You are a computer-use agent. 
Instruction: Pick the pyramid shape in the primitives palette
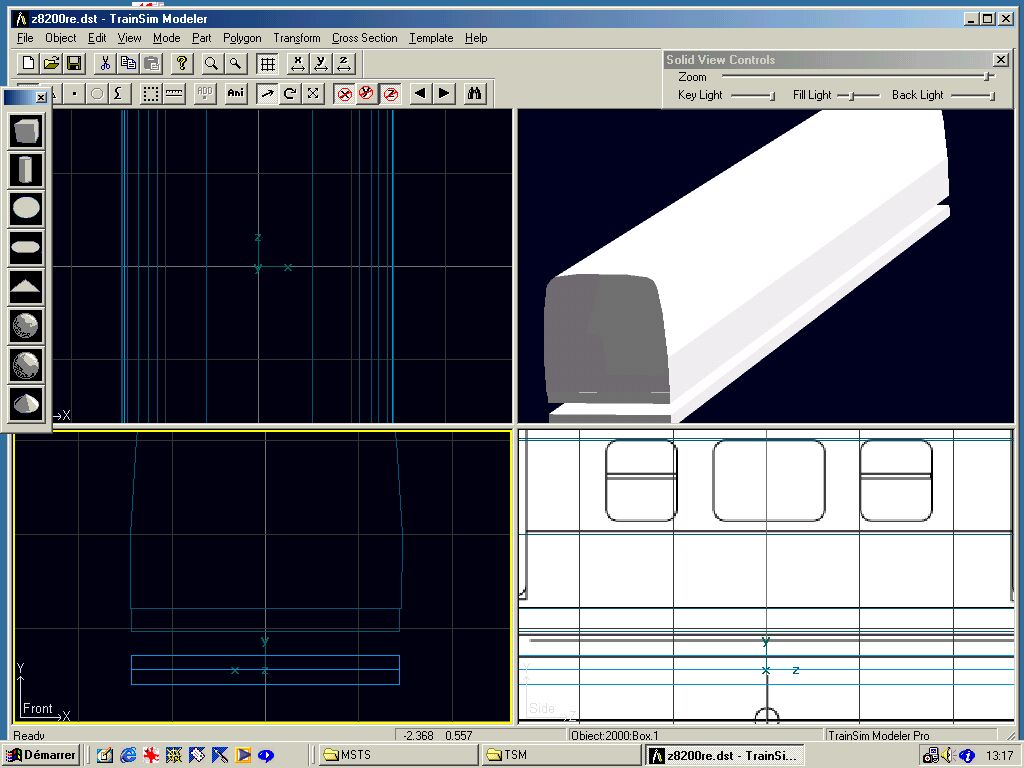pyautogui.click(x=27, y=287)
